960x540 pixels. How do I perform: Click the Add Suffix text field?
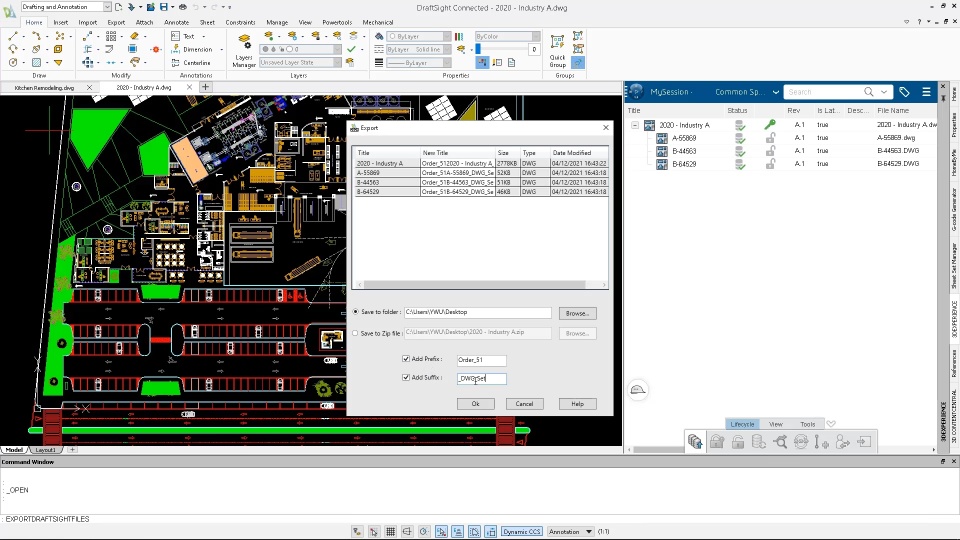click(x=481, y=378)
